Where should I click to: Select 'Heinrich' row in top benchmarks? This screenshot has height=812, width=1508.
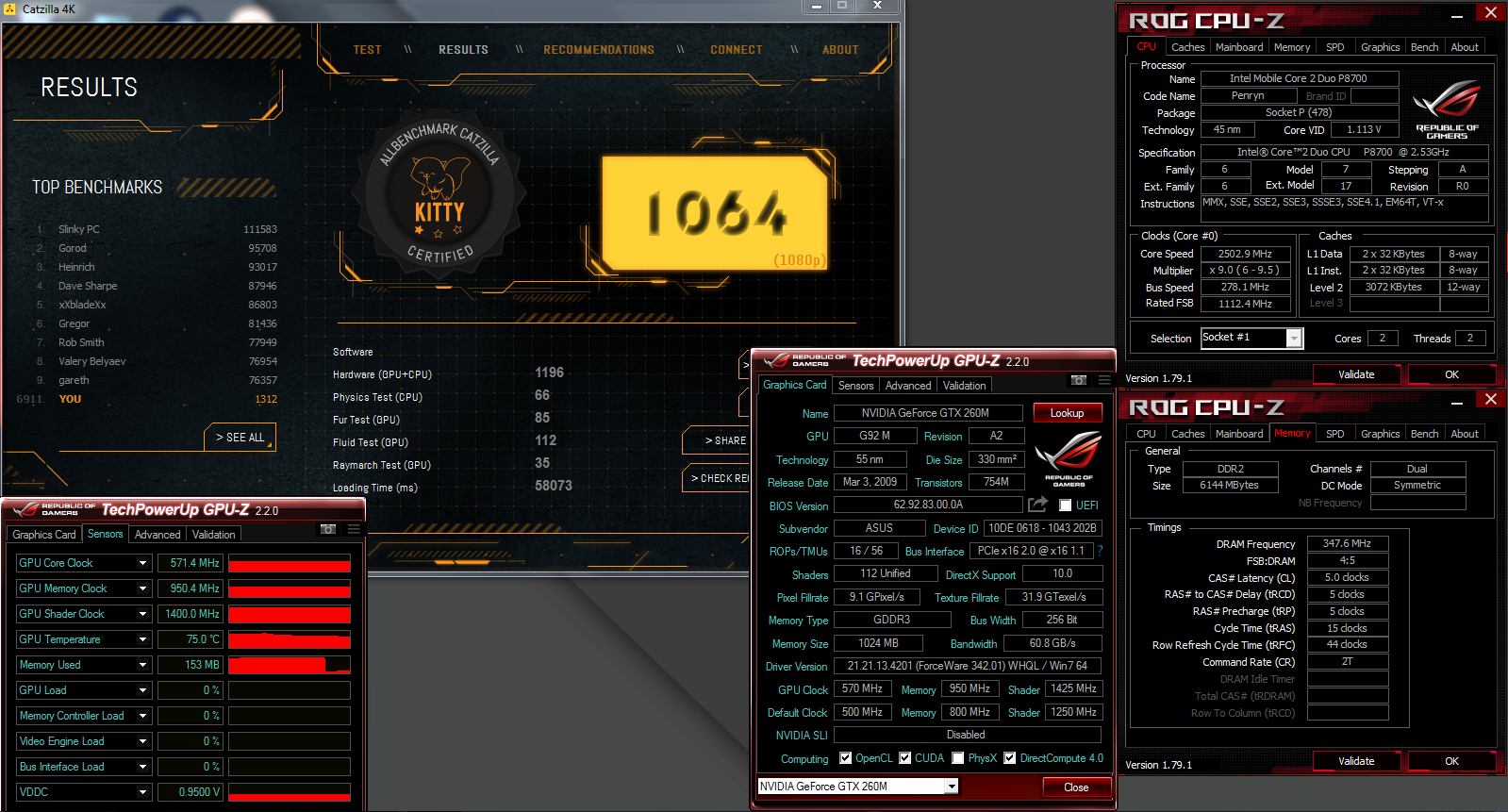tap(157, 267)
